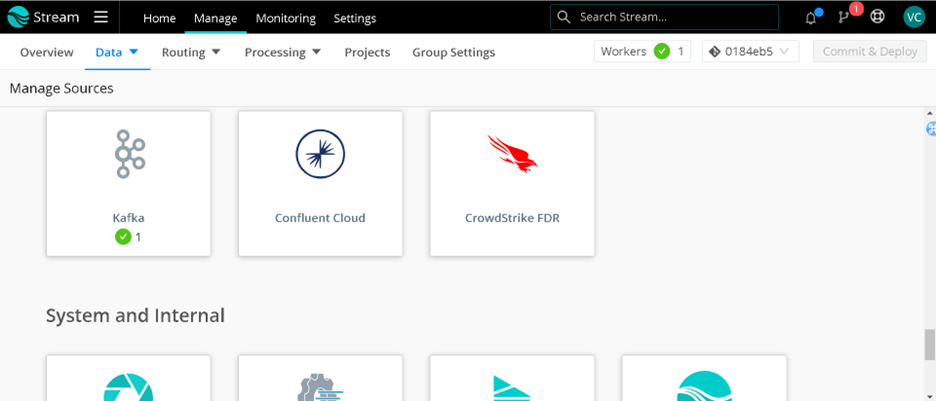Open the 0184eb5 commit dropdown
This screenshot has width=936, height=401.
click(x=750, y=51)
